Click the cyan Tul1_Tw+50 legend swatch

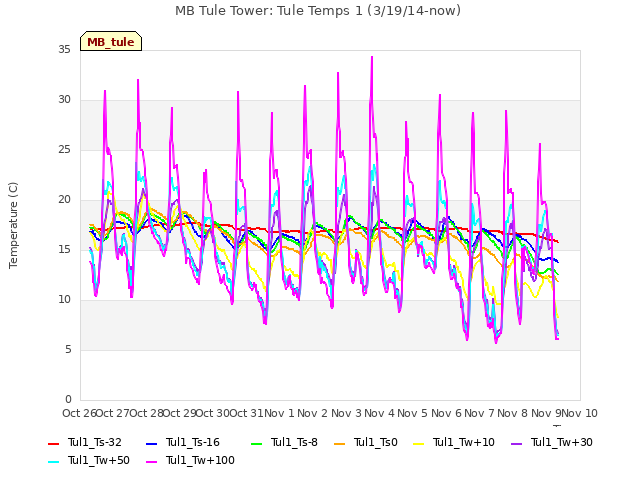[53, 461]
